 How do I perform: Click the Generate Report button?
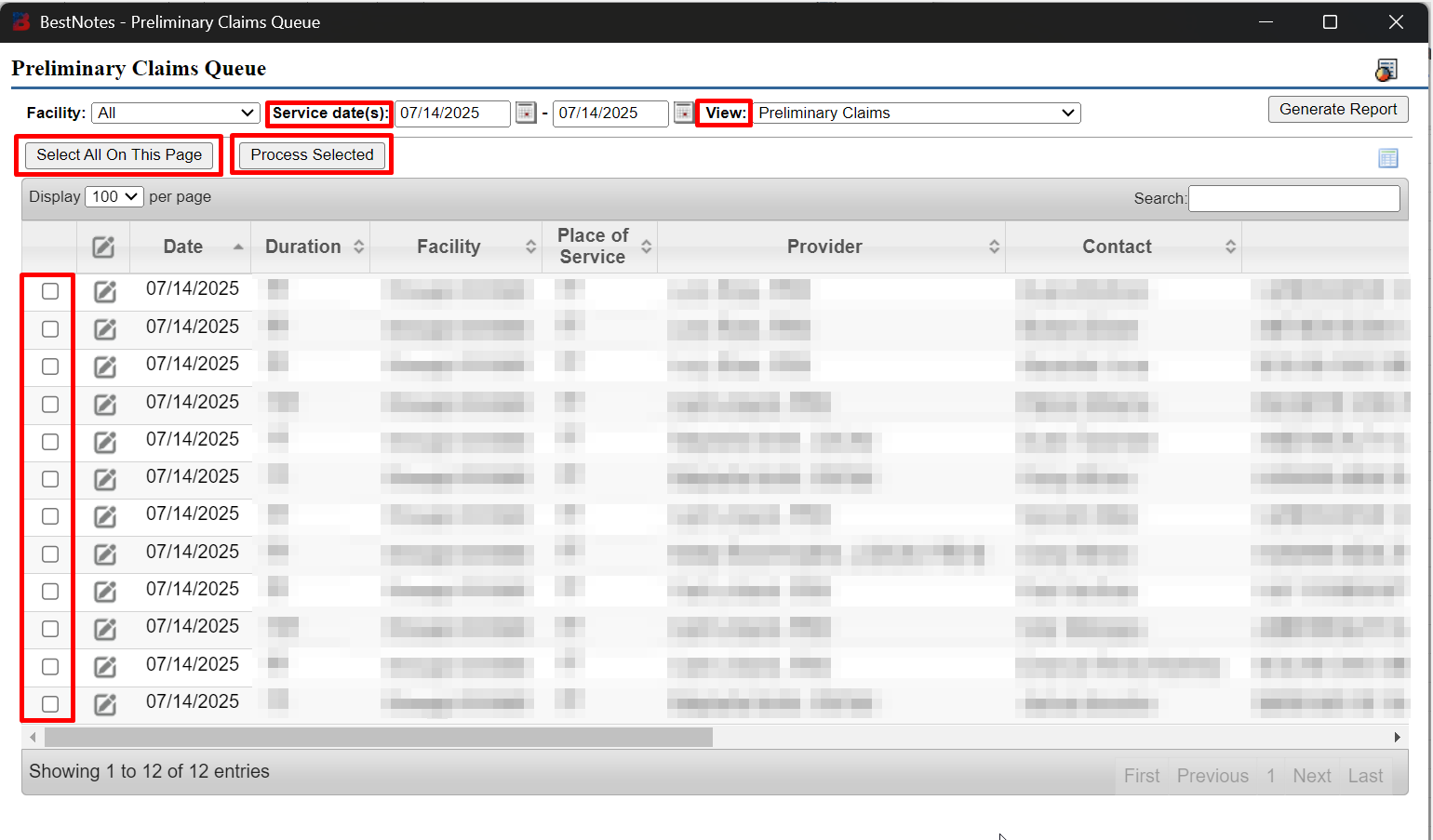[x=1338, y=109]
